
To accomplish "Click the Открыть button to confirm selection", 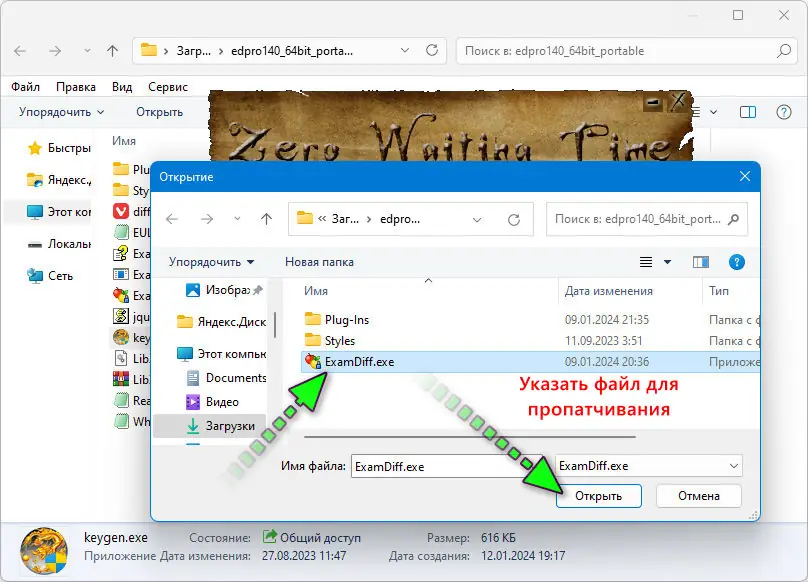I will (598, 495).
